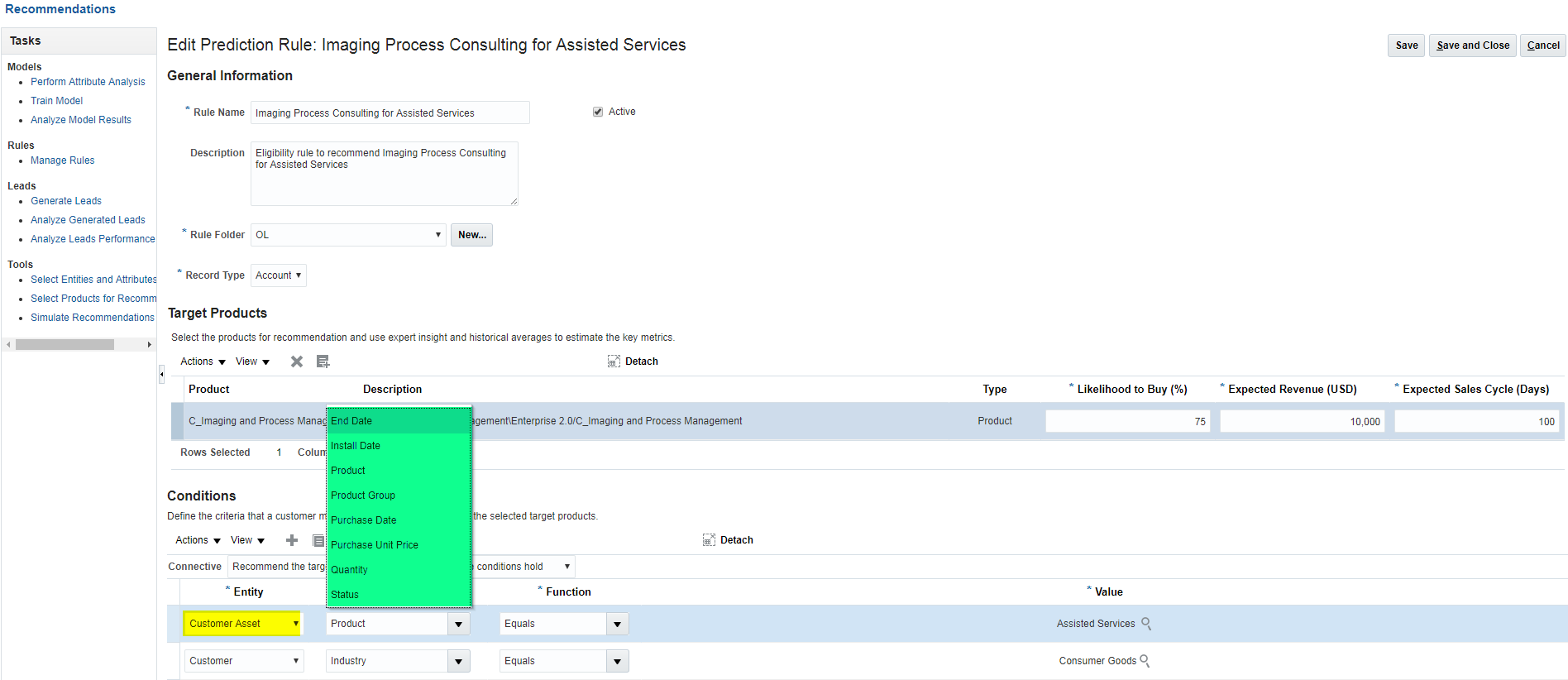Open the Connective conditions dropdown
Image resolution: width=1568 pixels, height=680 pixels.
click(401, 567)
